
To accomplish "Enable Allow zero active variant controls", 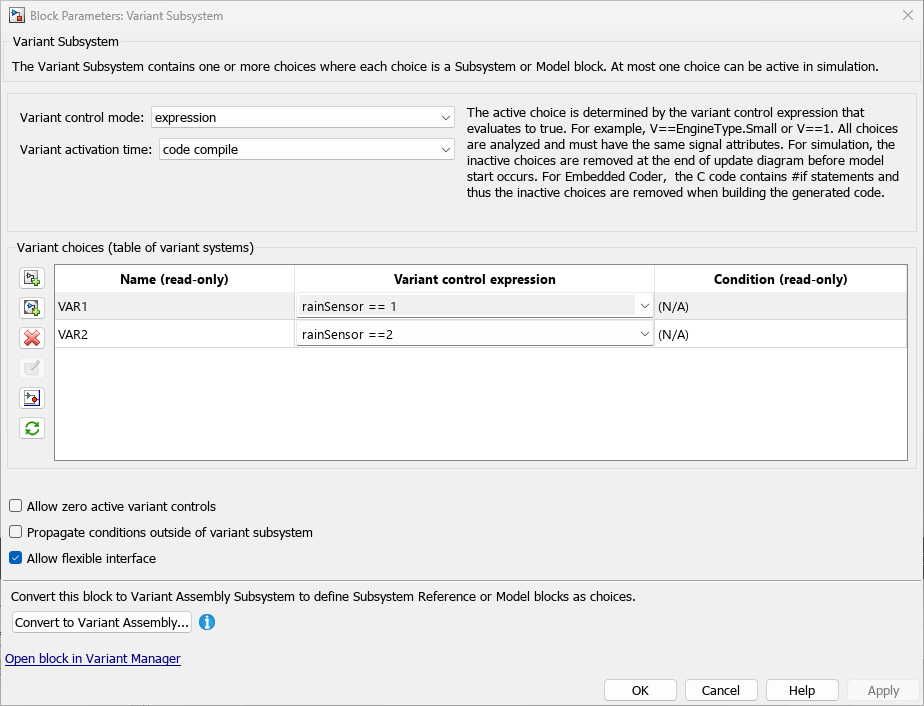I will (15, 506).
